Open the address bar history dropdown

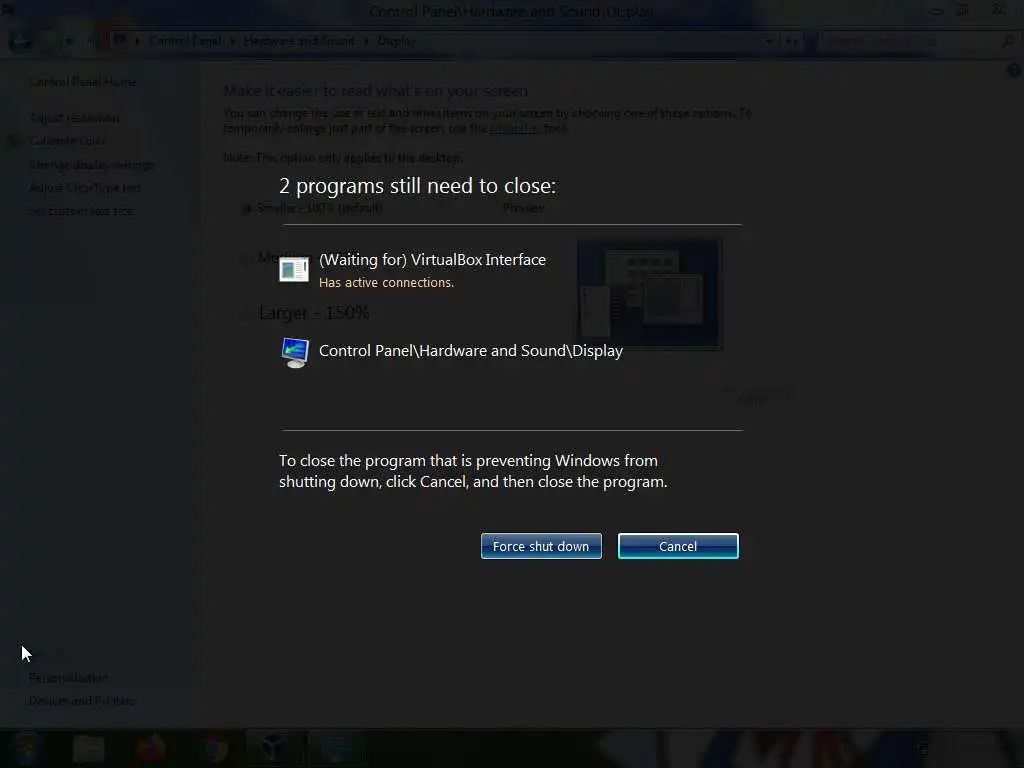[769, 42]
